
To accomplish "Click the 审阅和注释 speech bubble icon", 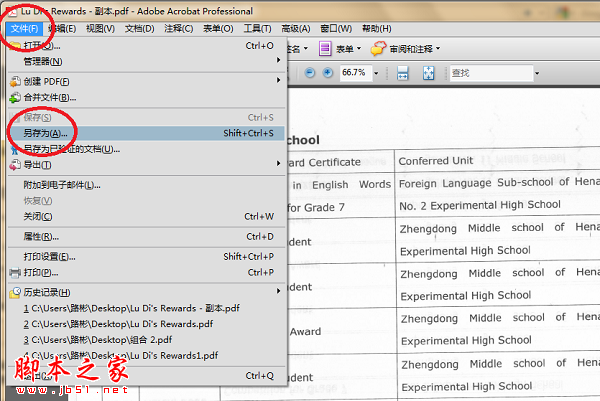I will pyautogui.click(x=378, y=49).
